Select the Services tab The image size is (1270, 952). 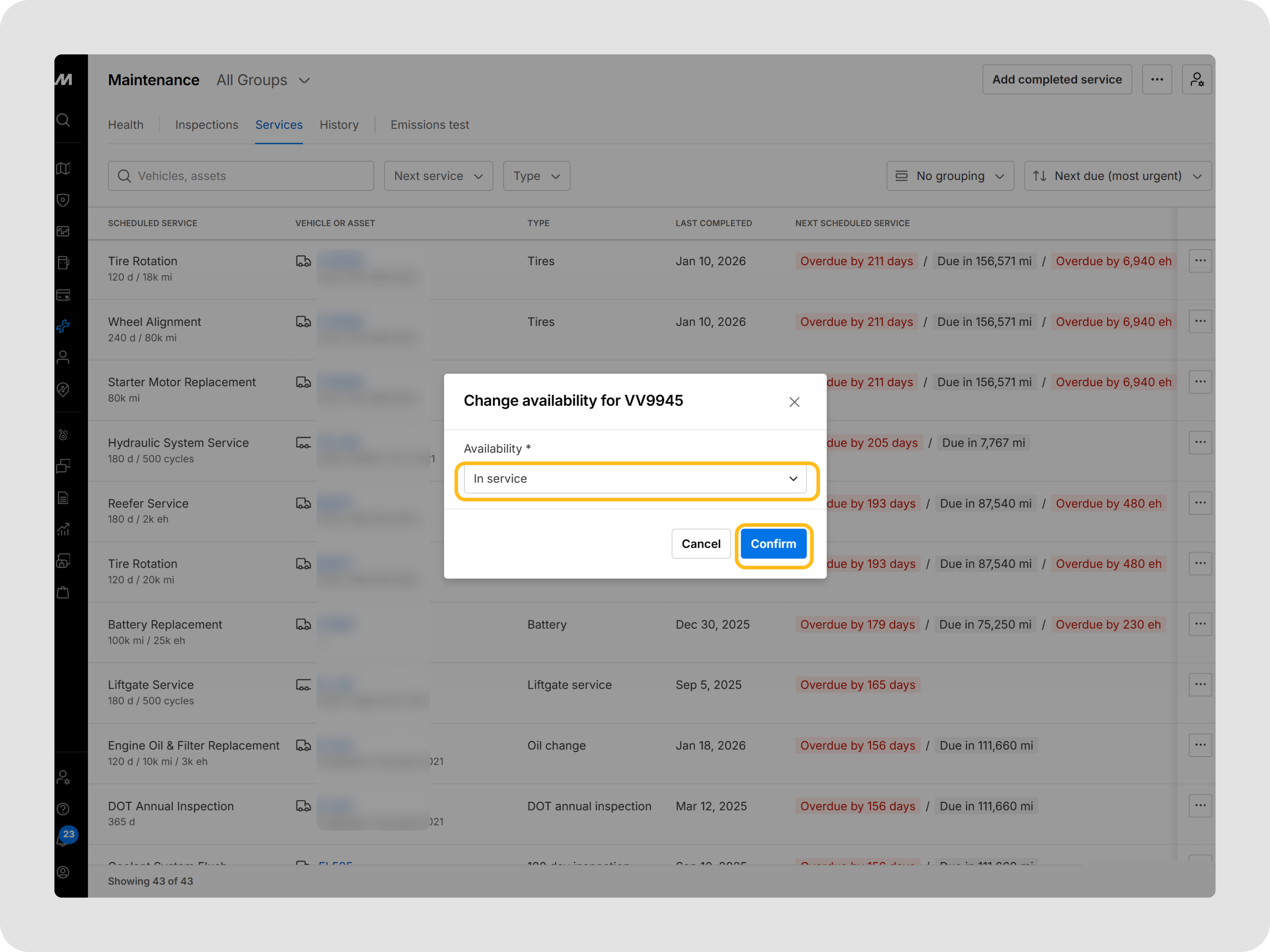click(279, 125)
